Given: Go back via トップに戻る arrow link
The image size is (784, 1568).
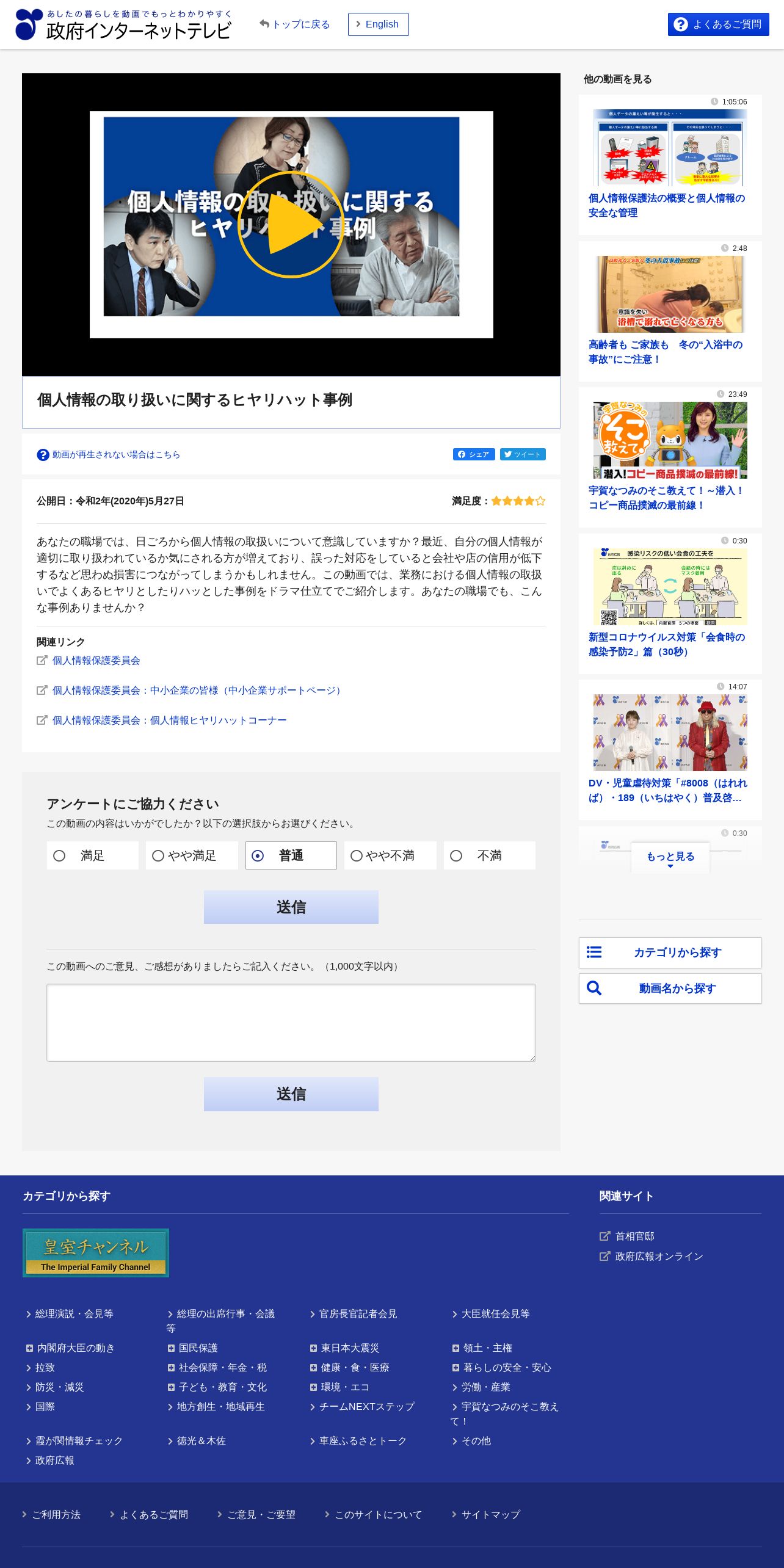Looking at the screenshot, I should pos(294,24).
